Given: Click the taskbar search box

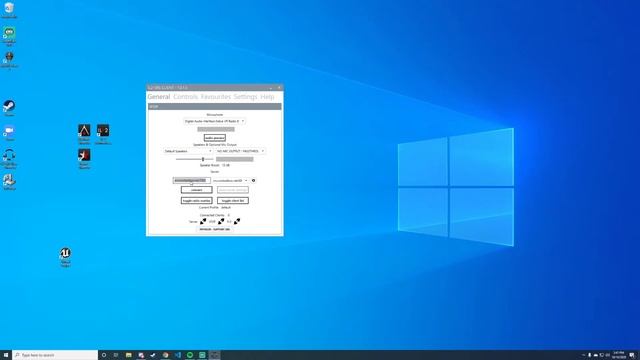Looking at the screenshot, I should (x=55, y=355).
